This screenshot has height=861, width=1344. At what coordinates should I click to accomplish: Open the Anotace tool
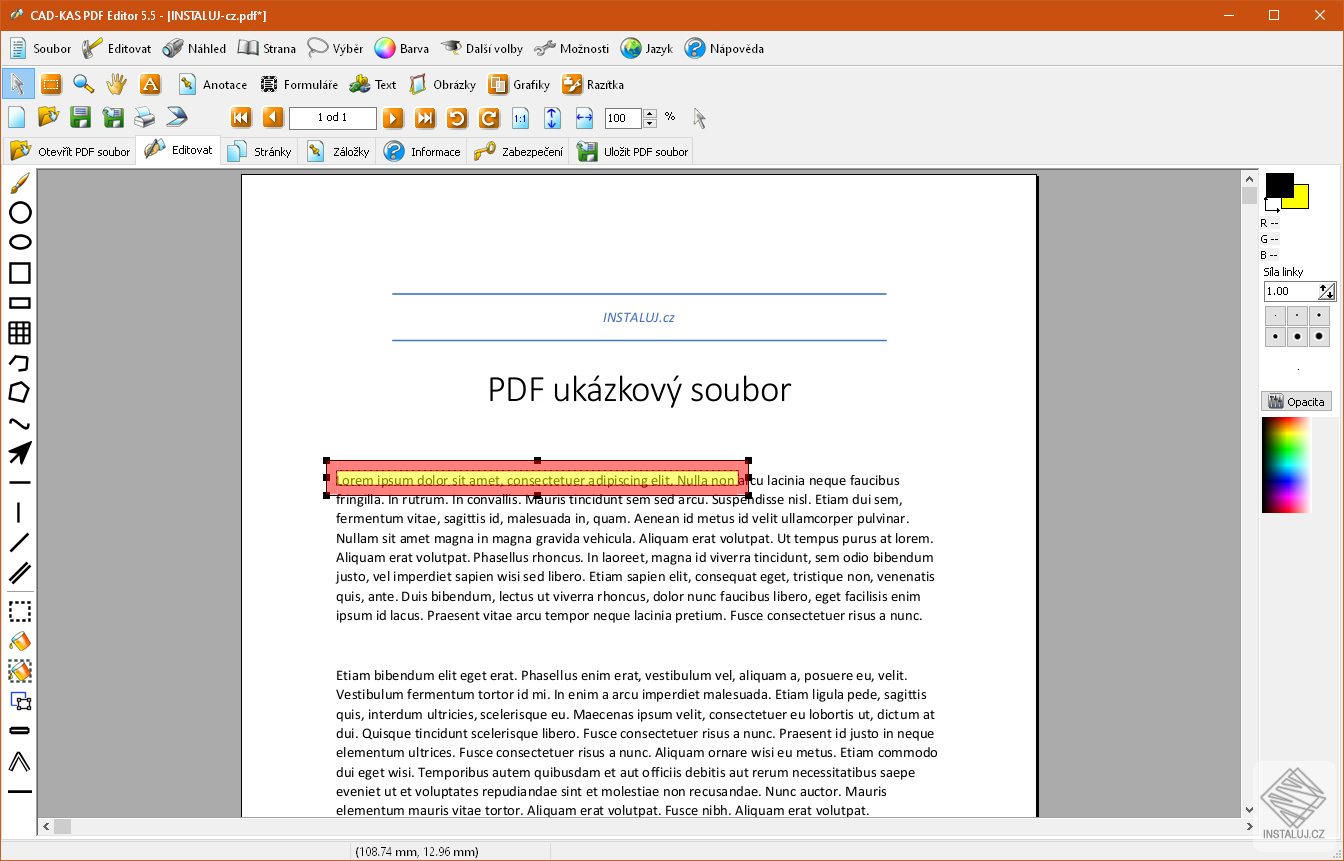tap(211, 84)
